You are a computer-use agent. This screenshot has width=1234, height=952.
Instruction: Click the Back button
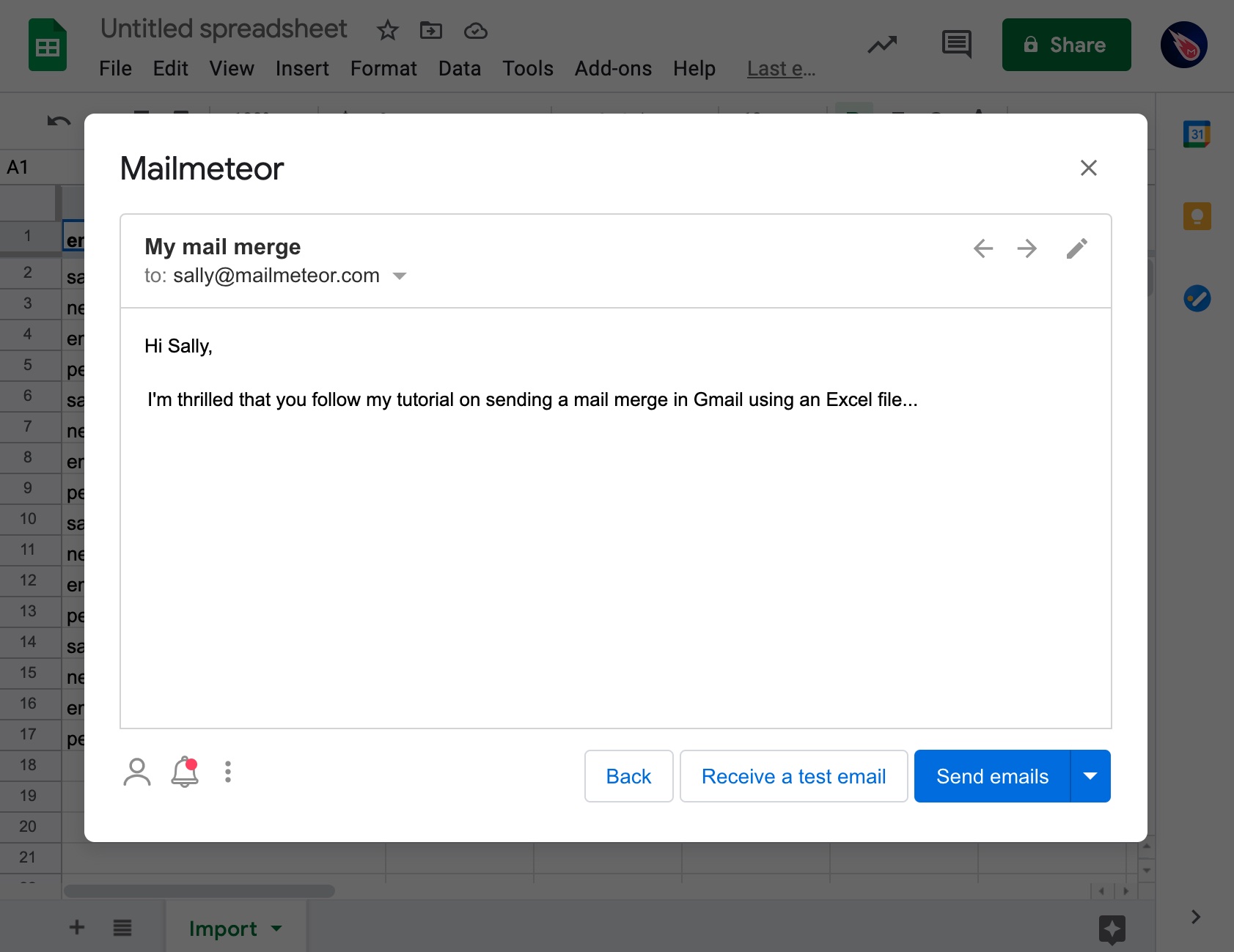[629, 776]
